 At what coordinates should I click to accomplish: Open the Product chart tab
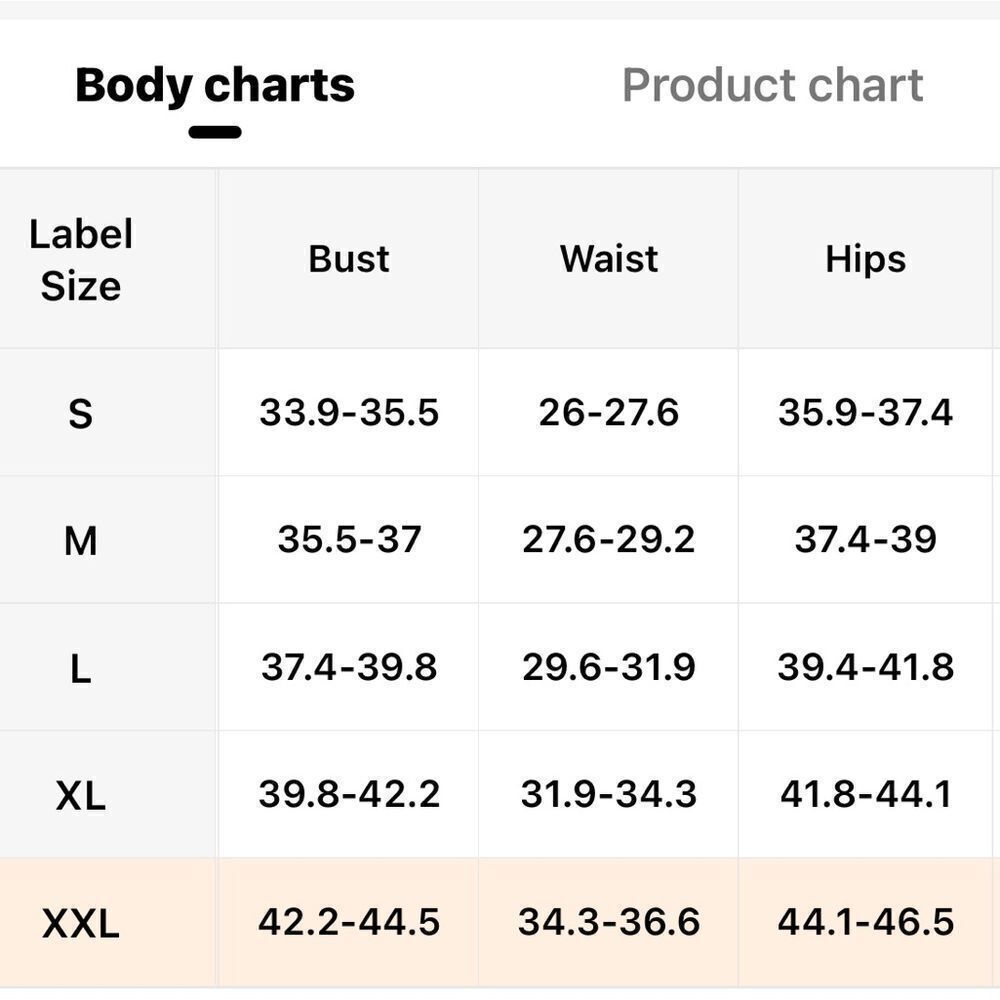click(x=772, y=86)
